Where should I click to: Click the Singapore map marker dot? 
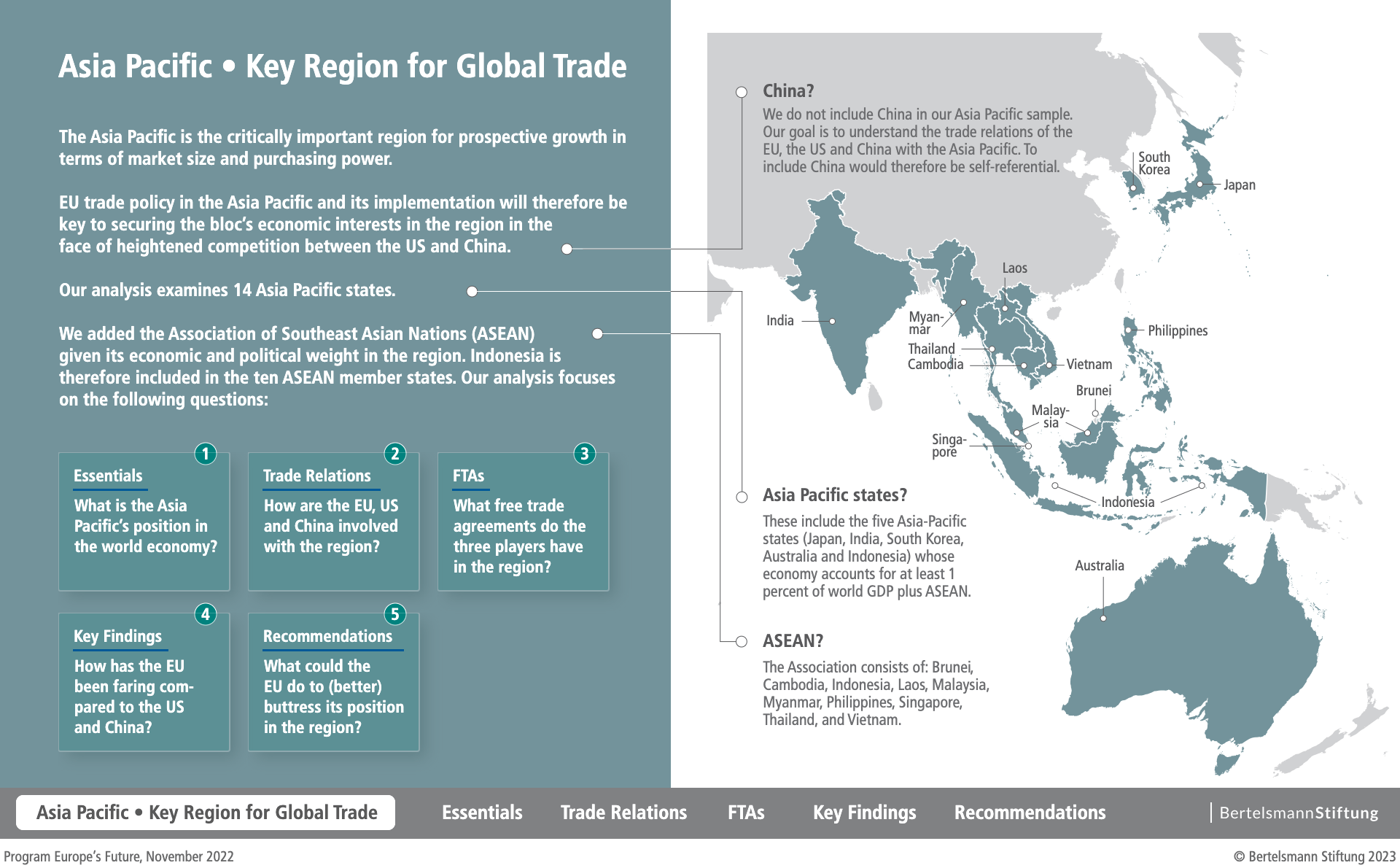point(1028,446)
